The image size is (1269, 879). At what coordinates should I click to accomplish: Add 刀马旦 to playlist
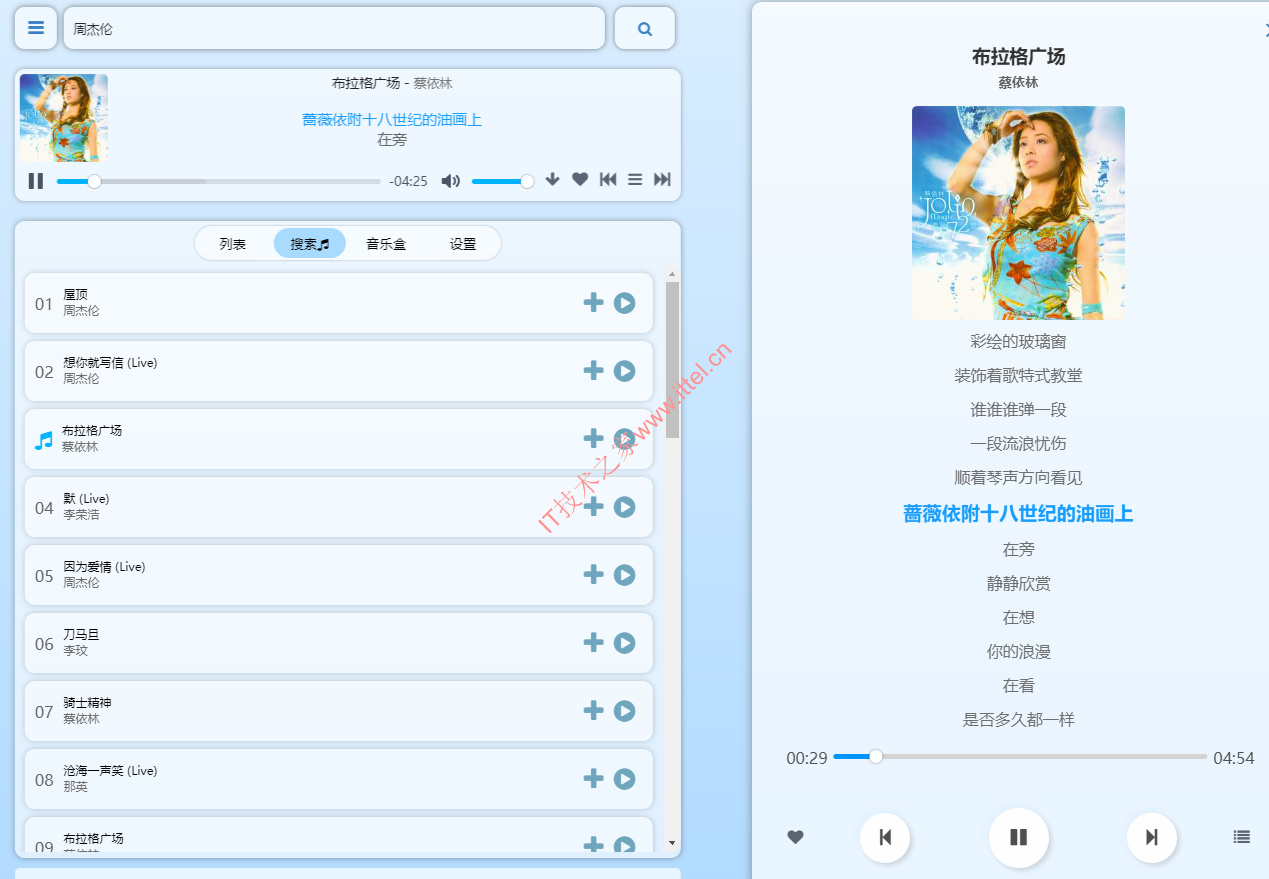pos(594,642)
